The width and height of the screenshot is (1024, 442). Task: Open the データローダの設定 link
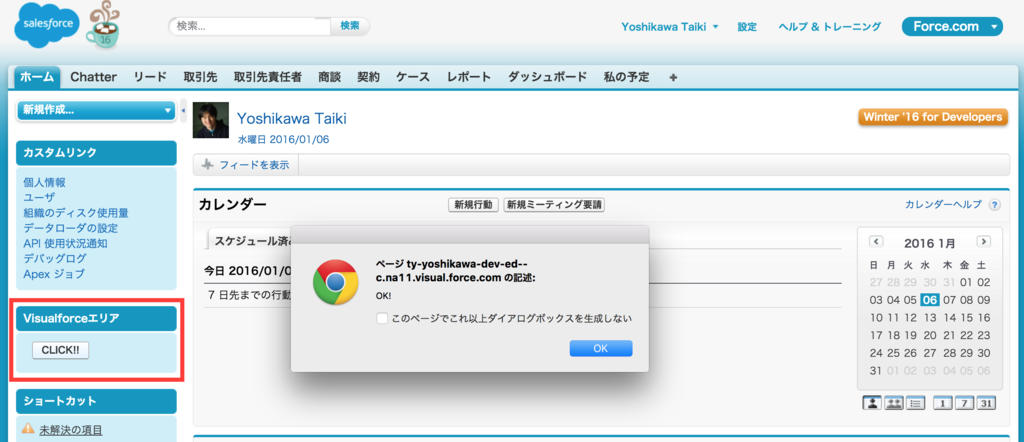coord(71,228)
